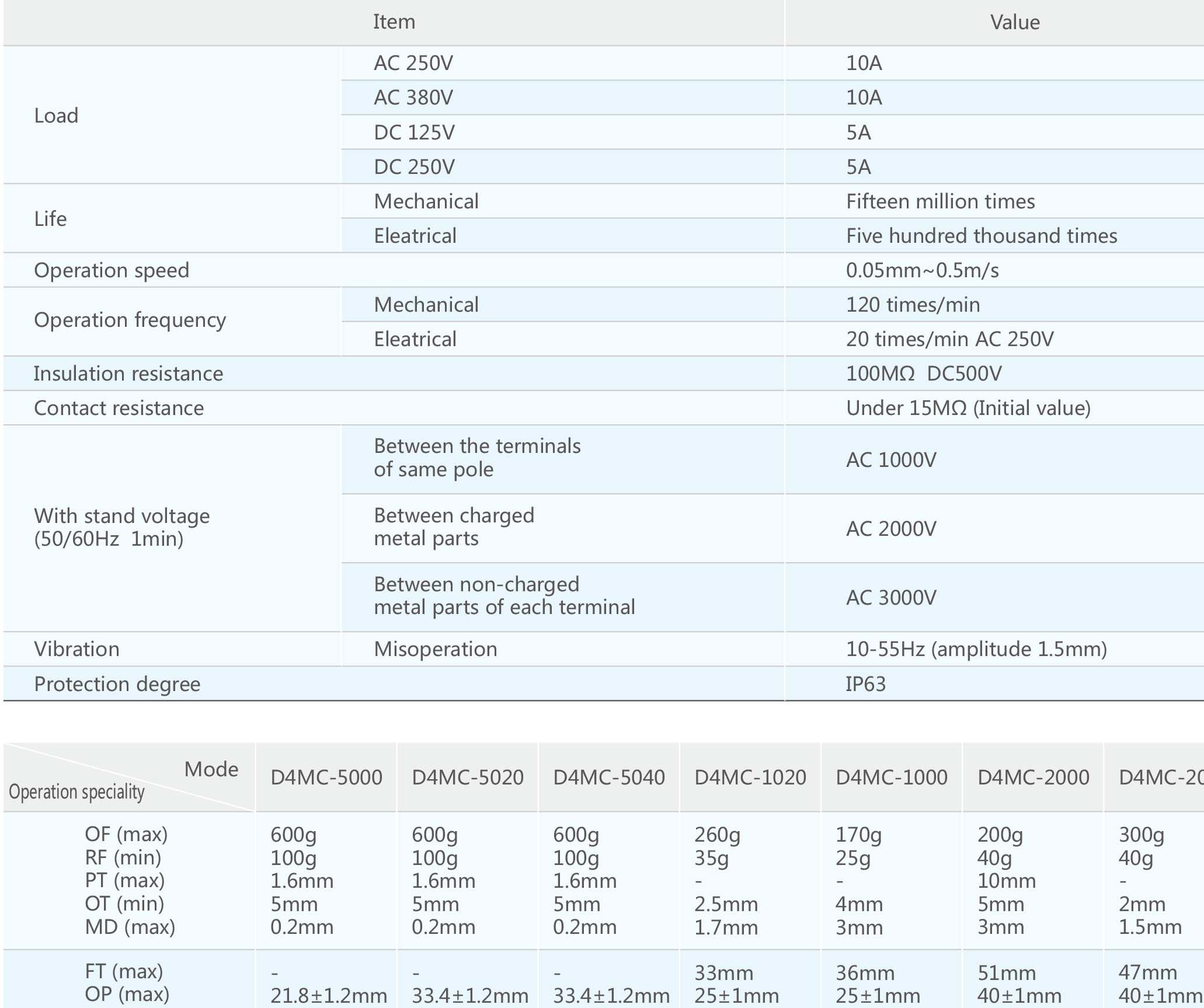The image size is (1204, 1008).
Task: Click the '170g' OF value for D4MC-1000
Action: [x=858, y=835]
